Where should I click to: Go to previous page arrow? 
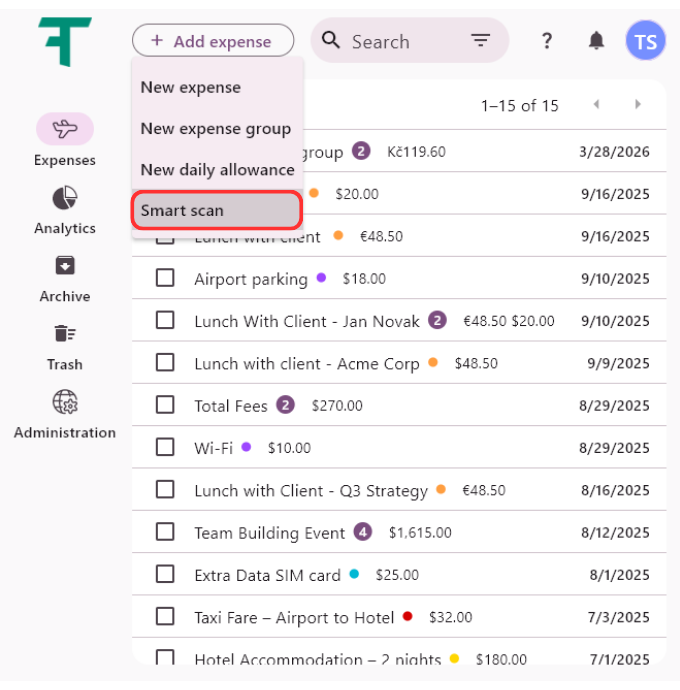pyautogui.click(x=597, y=105)
